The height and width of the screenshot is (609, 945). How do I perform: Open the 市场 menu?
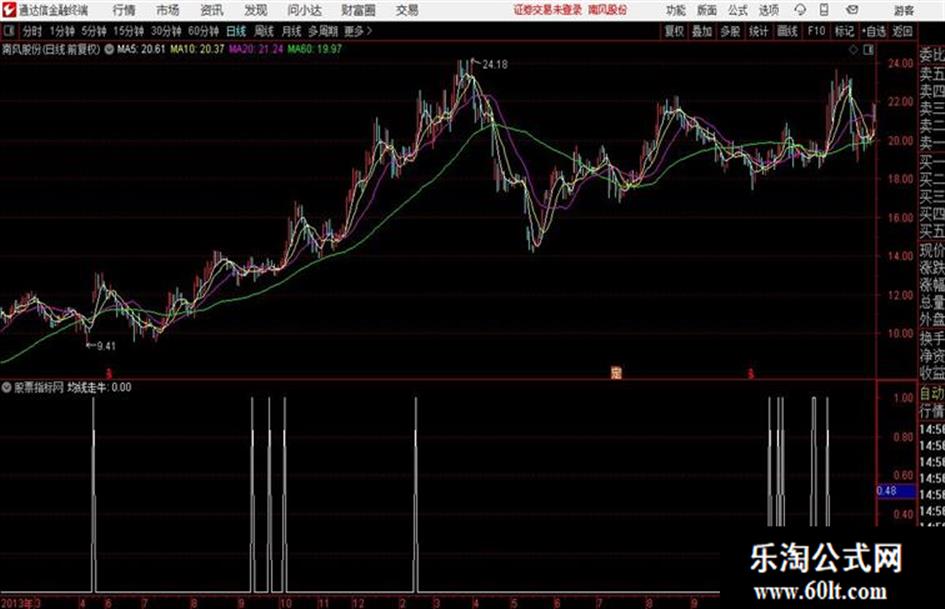coord(168,10)
